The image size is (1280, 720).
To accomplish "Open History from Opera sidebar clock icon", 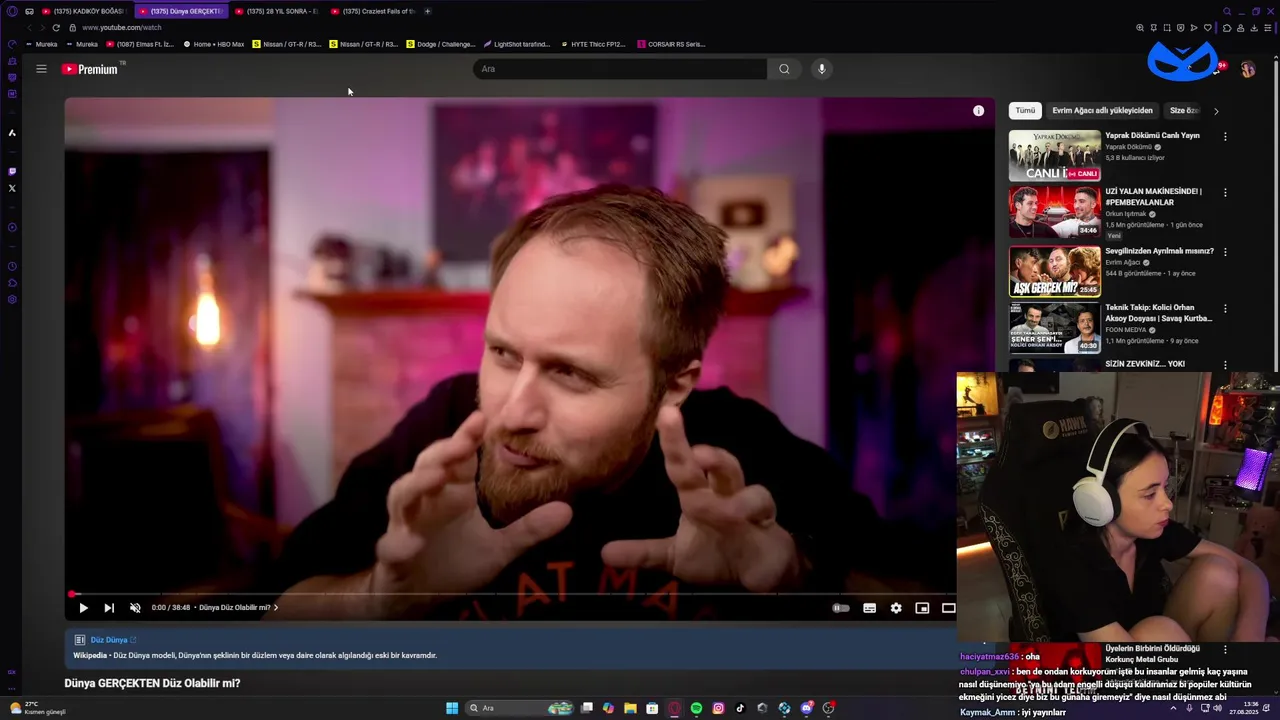I will tap(12, 267).
